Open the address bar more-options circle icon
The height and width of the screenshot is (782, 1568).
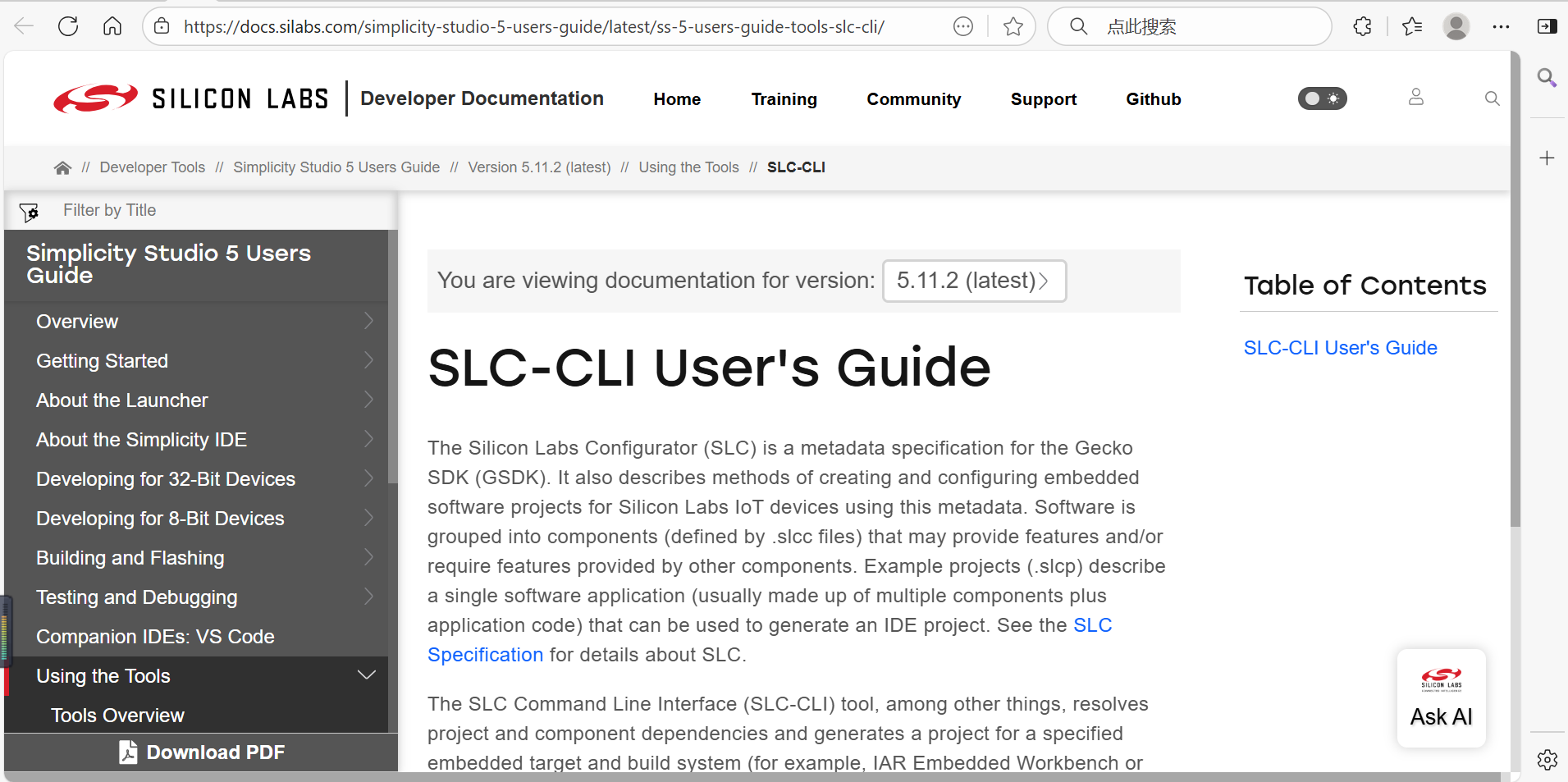click(x=963, y=26)
